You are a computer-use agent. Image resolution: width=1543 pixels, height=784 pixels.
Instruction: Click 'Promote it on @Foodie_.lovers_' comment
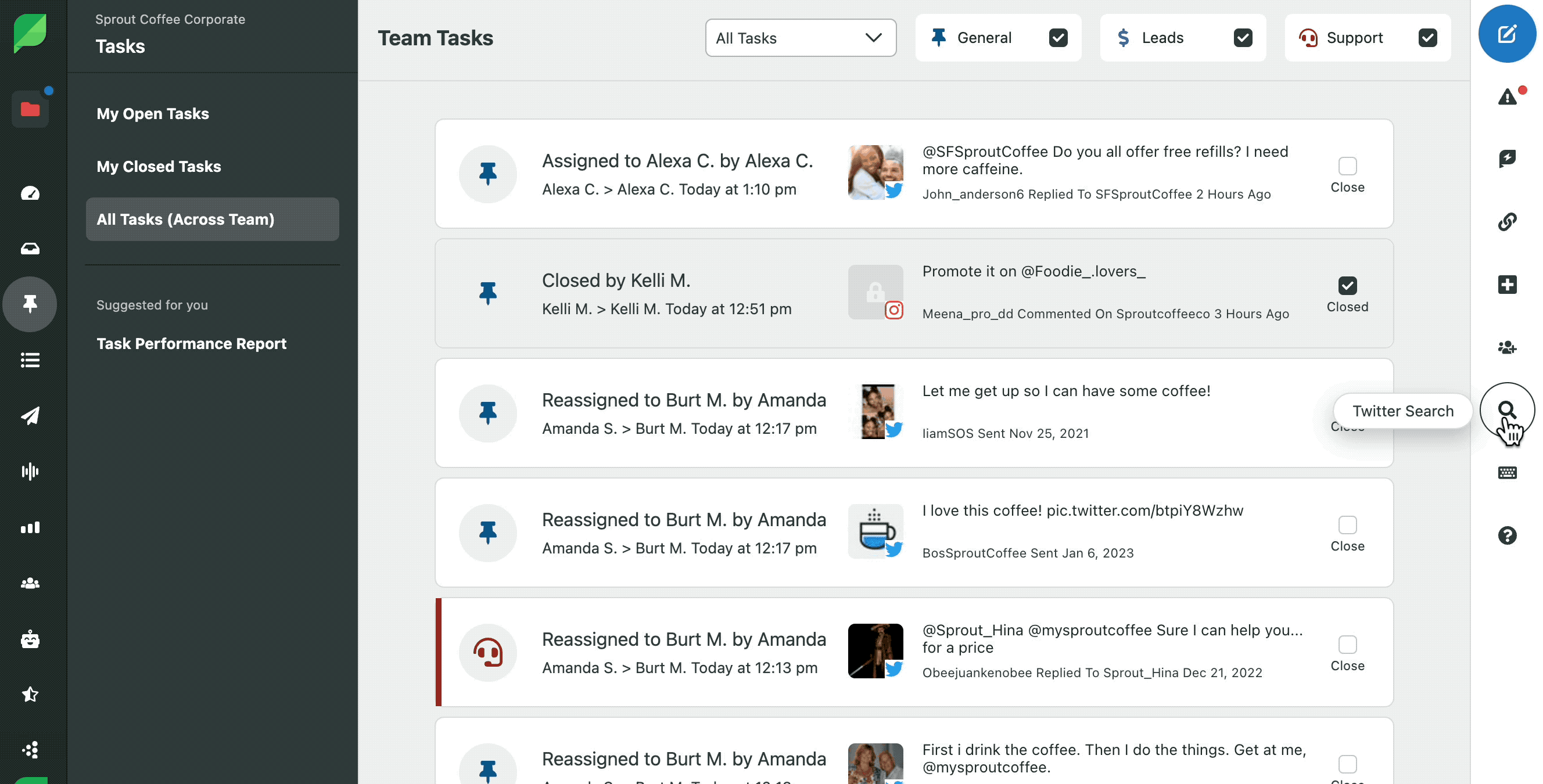[1034, 271]
